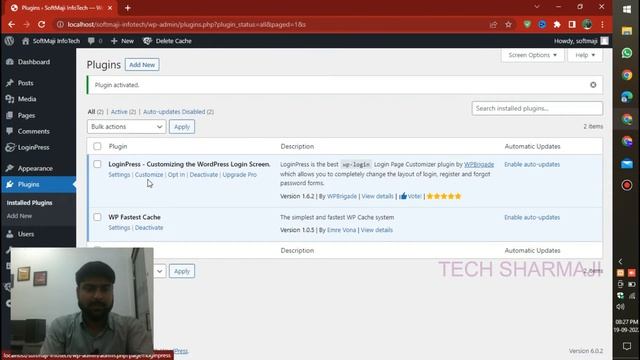Open File Explorer from taskbar
Image resolution: width=640 pixels, height=360 pixels.
627,31
